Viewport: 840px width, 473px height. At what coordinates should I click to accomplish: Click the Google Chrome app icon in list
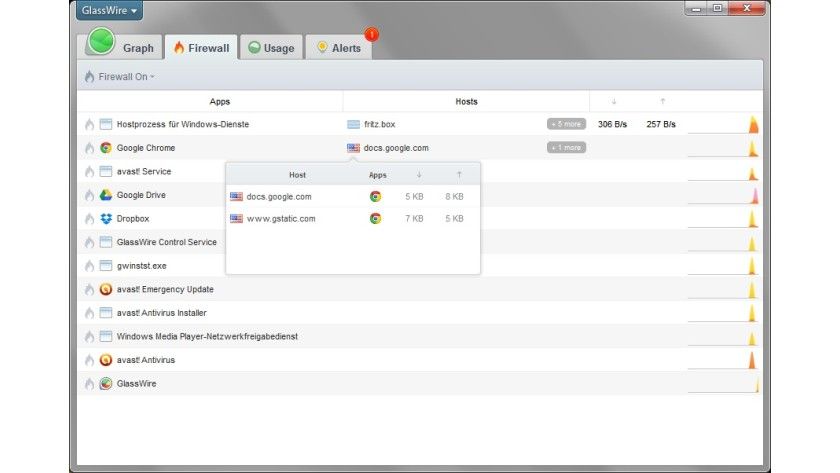[x=106, y=148]
